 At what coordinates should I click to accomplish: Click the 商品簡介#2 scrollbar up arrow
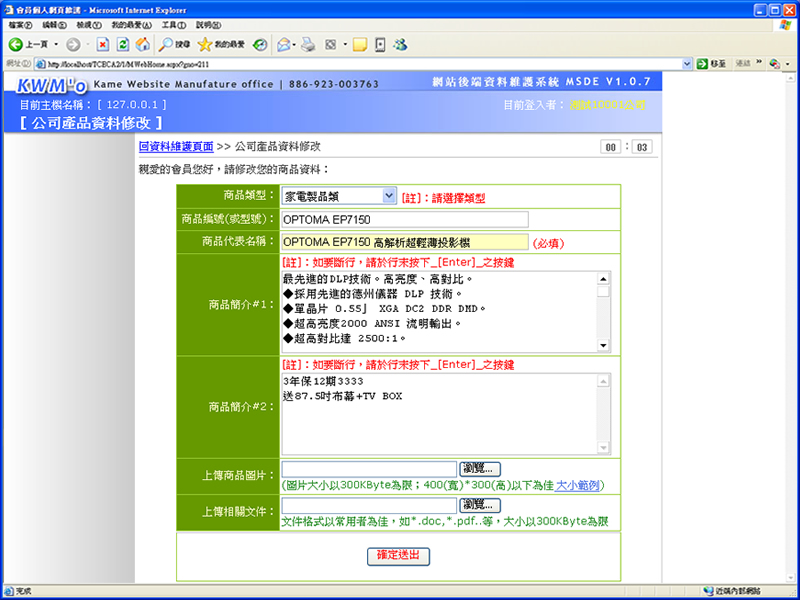(604, 381)
